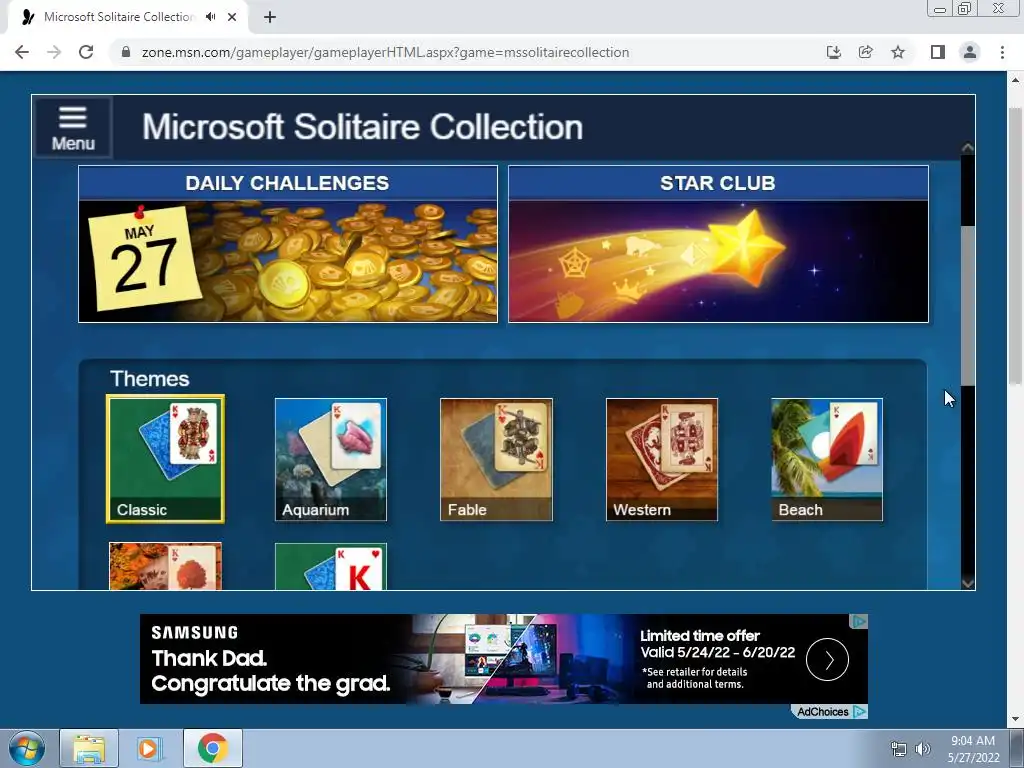Click the browser forward arrow

[x=54, y=52]
